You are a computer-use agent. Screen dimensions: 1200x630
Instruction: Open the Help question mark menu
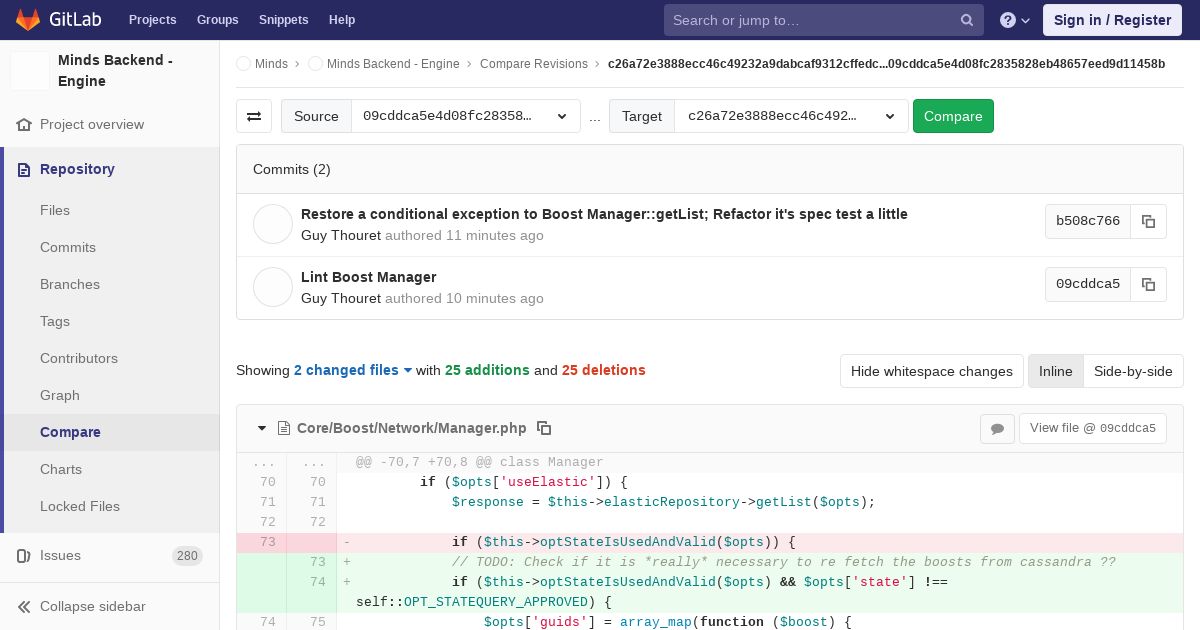pyautogui.click(x=1015, y=20)
